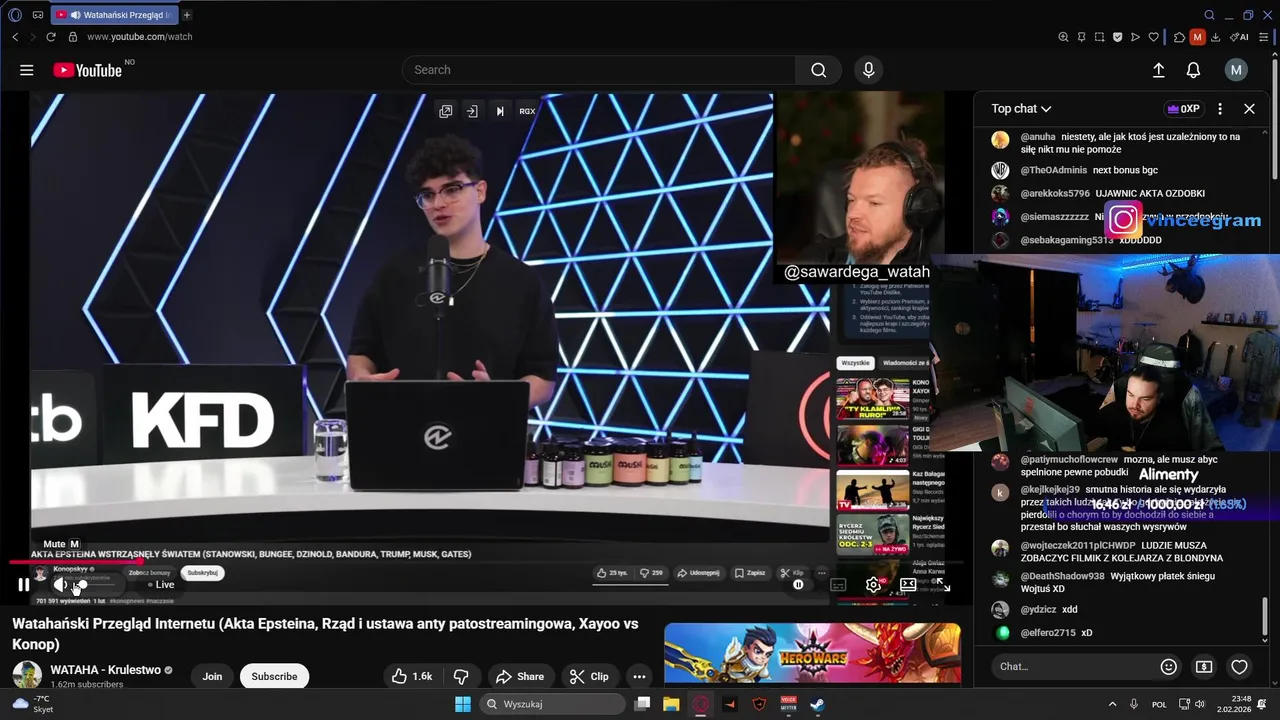This screenshot has height=720, width=1280.
Task: Open the extensions cube icon
Action: tap(1179, 37)
